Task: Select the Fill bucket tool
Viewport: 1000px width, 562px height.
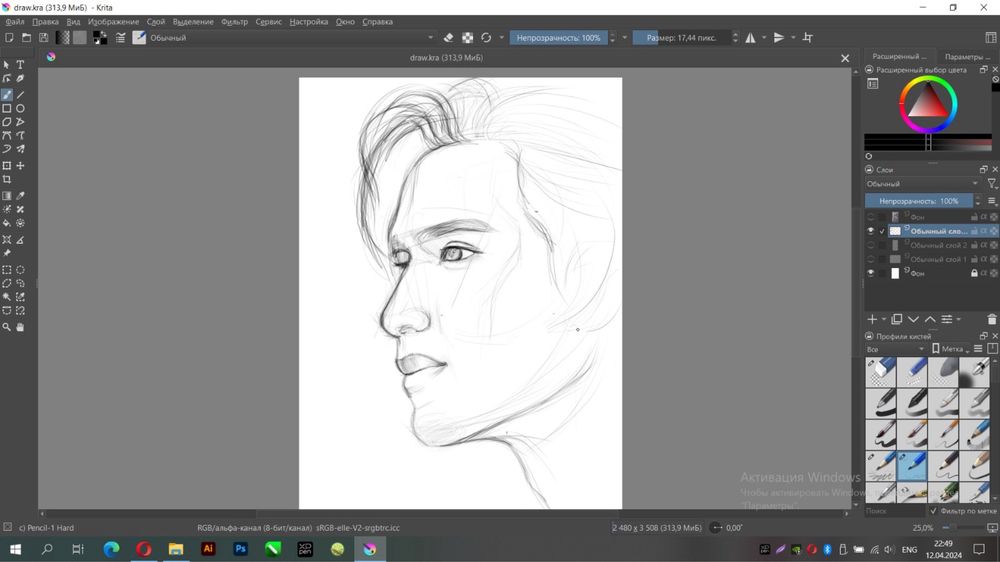Action: tap(6, 223)
